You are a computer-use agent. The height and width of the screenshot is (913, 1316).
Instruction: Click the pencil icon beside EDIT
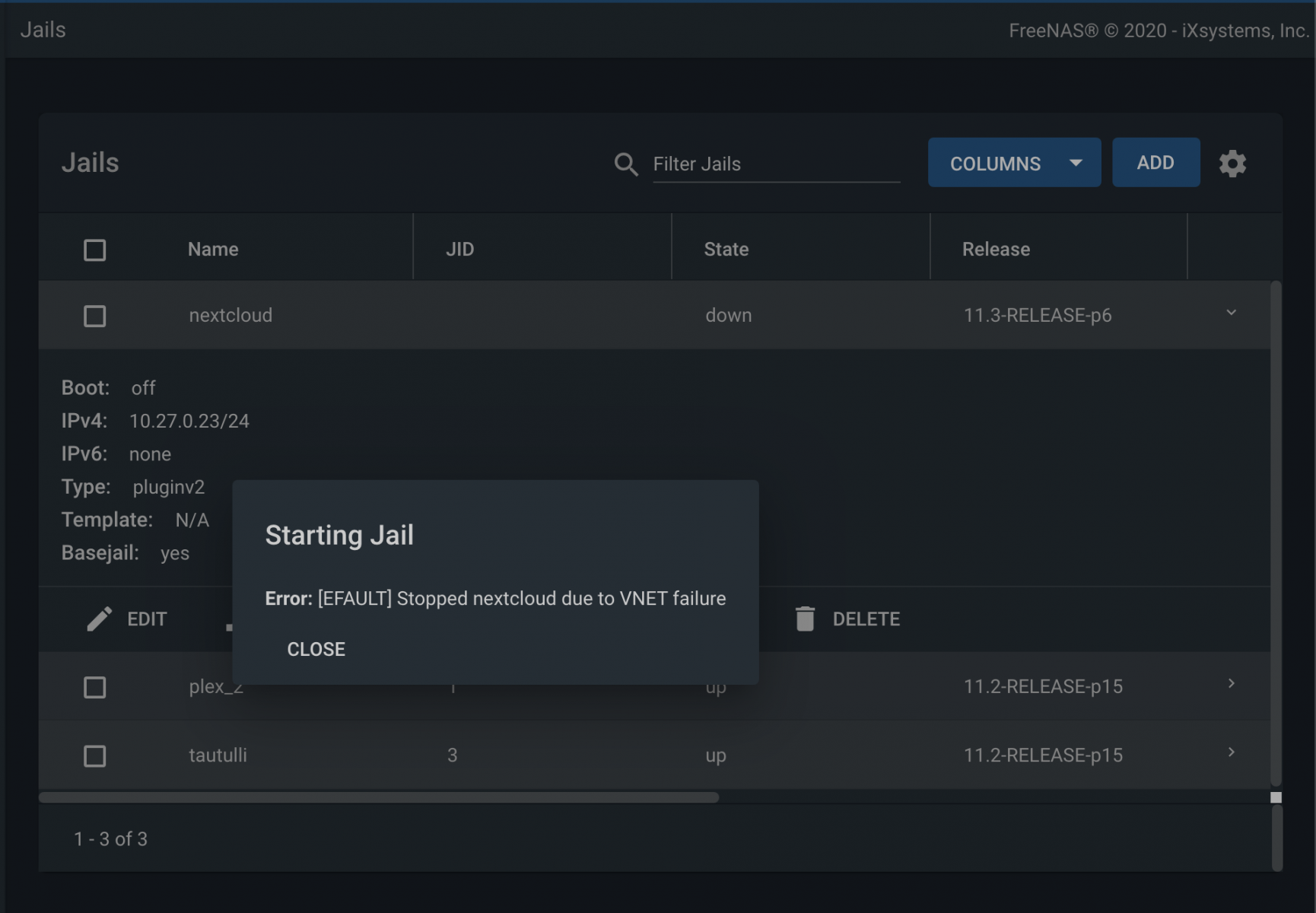100,619
